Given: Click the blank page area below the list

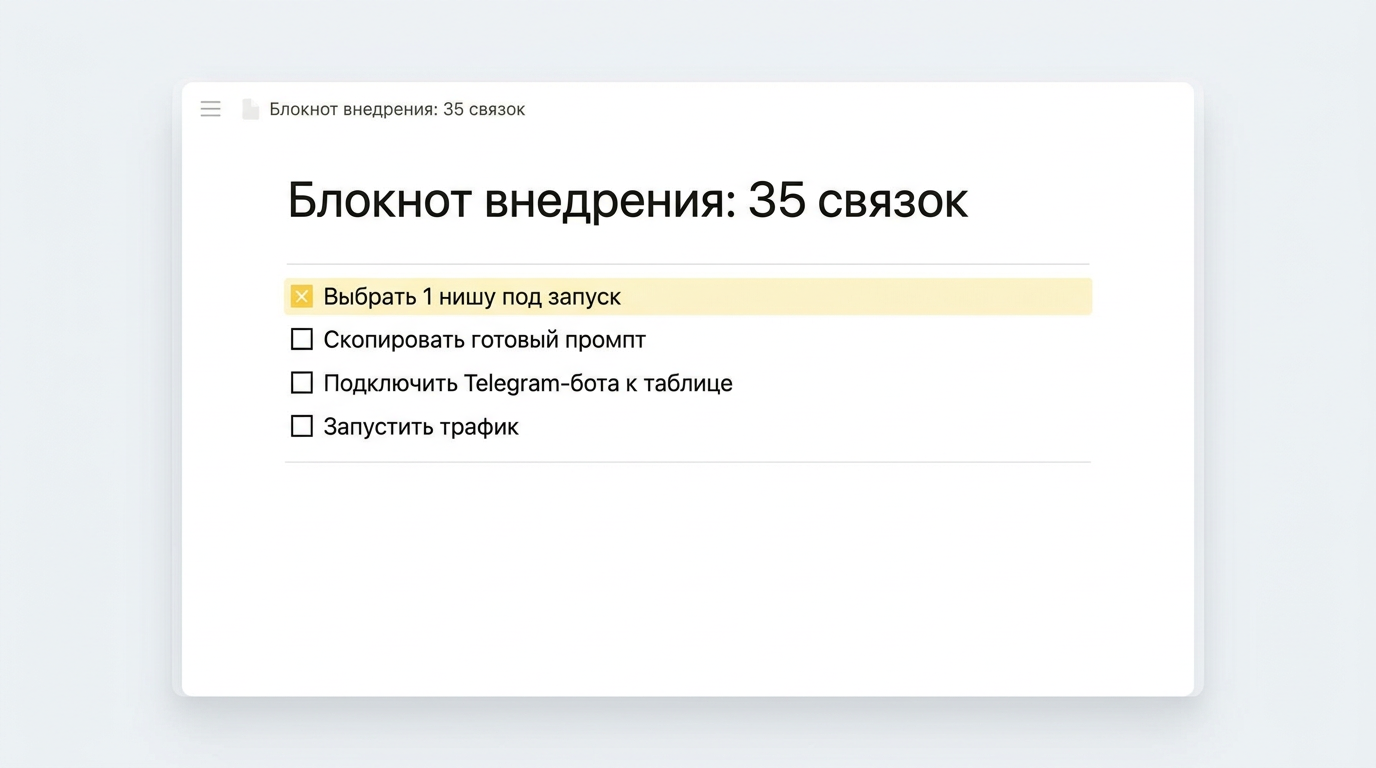Looking at the screenshot, I should tap(688, 580).
